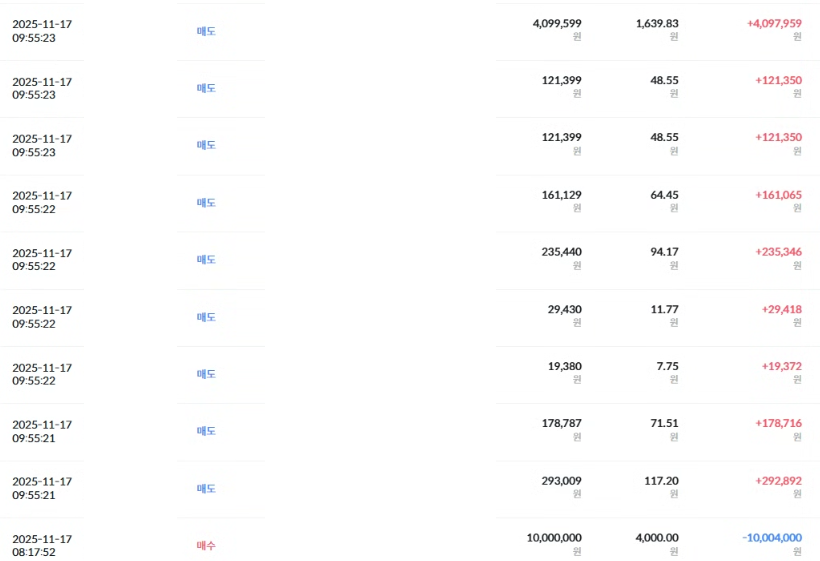
Task: Click the 4,000.00 fee value
Action: coord(657,538)
